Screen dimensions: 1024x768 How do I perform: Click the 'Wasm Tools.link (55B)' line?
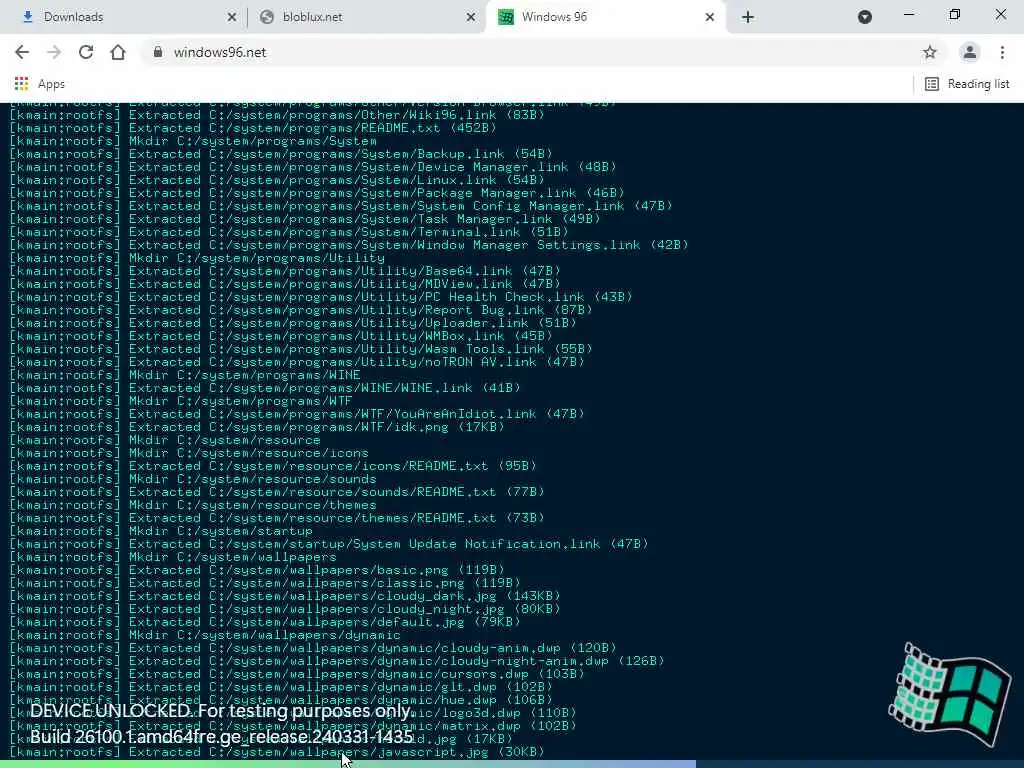pyautogui.click(x=301, y=349)
